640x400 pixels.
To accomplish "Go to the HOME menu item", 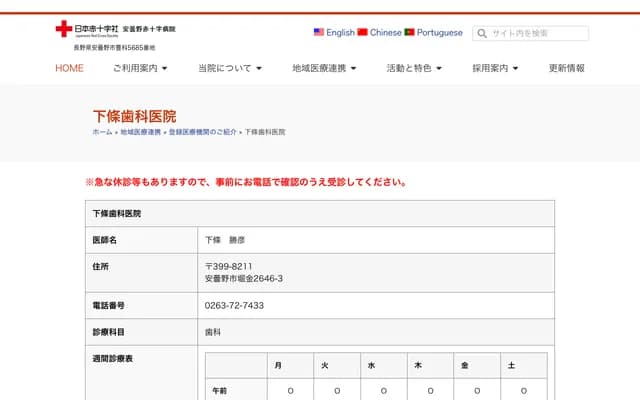I will click(69, 68).
